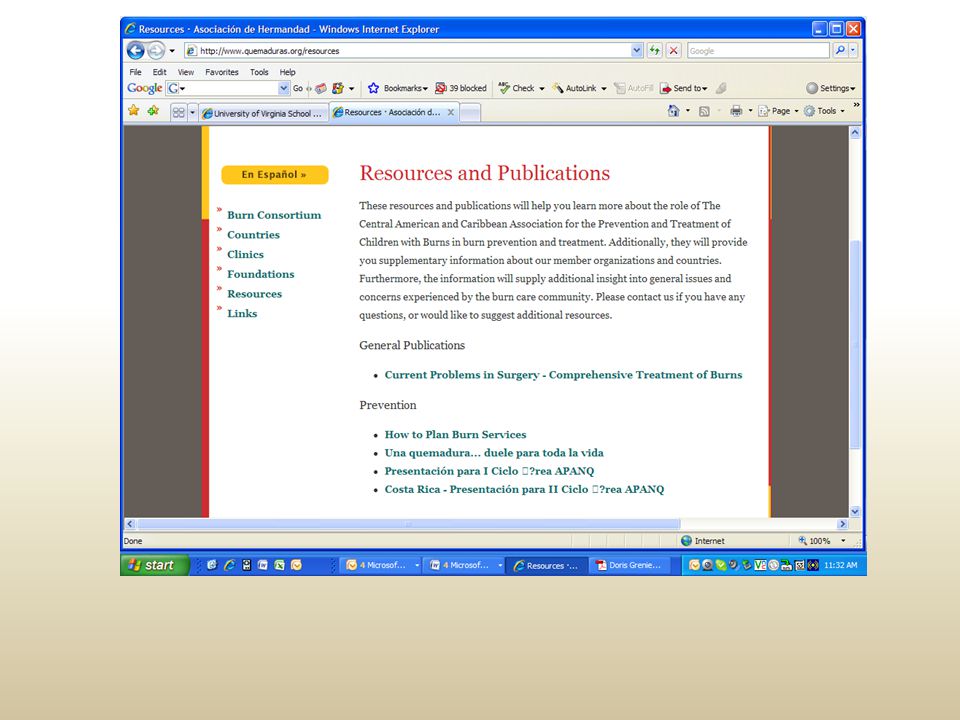Screen dimensions: 960x720
Task: Open Tools gear menu in command bar
Action: coord(824,111)
